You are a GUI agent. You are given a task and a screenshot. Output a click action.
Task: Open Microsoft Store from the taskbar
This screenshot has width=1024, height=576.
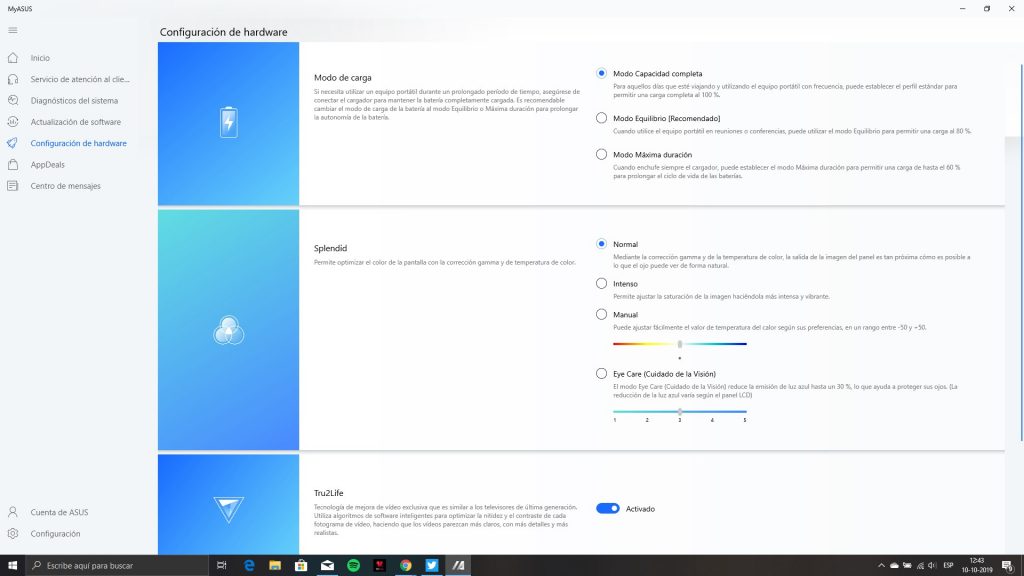pos(301,566)
